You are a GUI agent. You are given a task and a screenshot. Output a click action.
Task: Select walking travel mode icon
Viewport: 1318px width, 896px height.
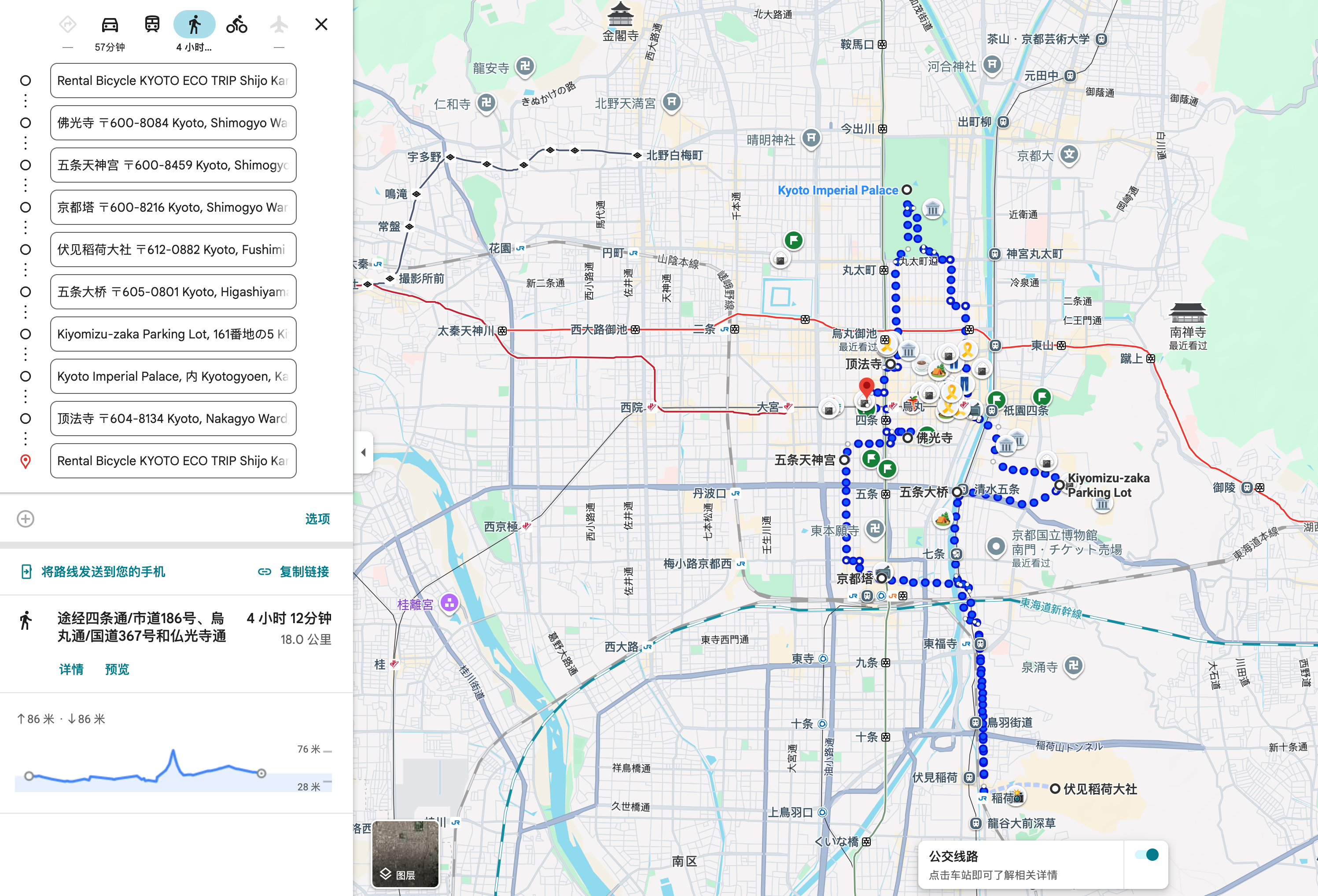point(195,25)
